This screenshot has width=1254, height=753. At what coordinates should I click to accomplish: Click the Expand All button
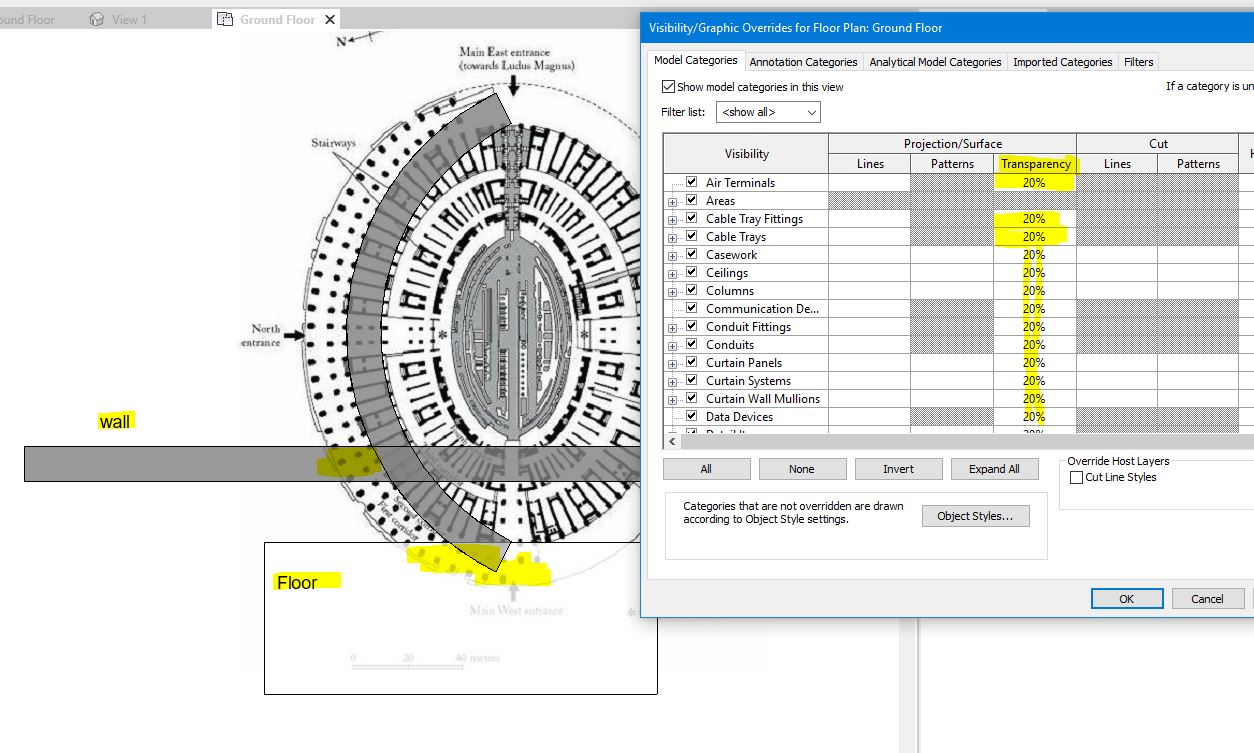point(994,469)
